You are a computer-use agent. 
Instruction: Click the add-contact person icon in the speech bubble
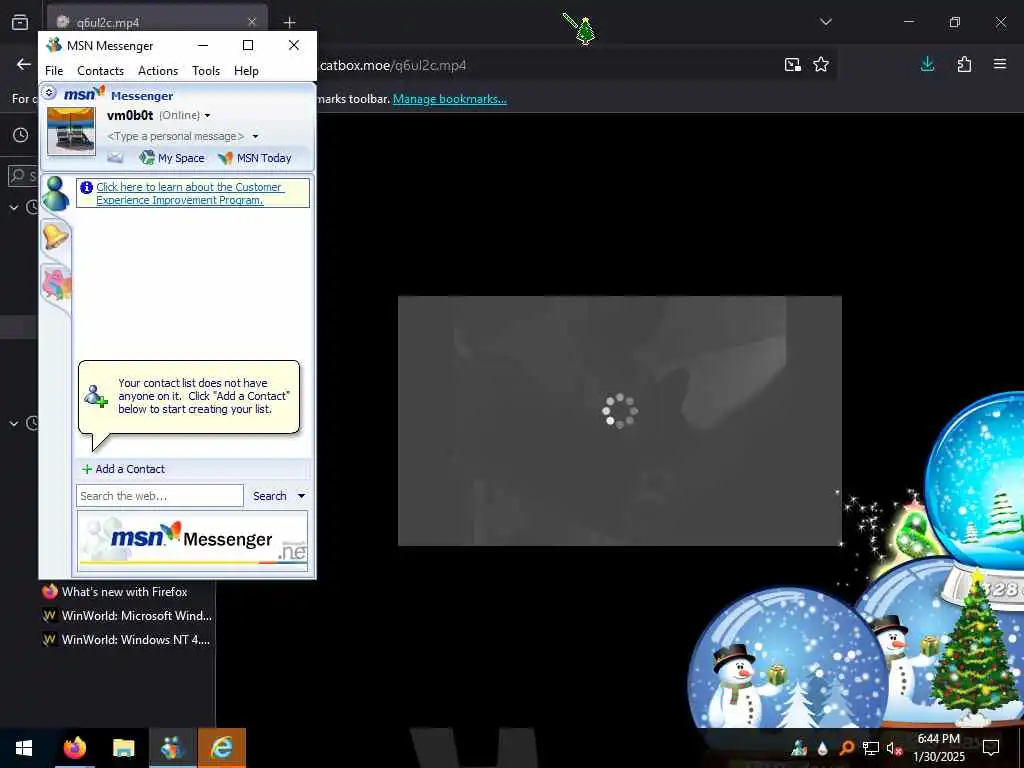click(95, 396)
